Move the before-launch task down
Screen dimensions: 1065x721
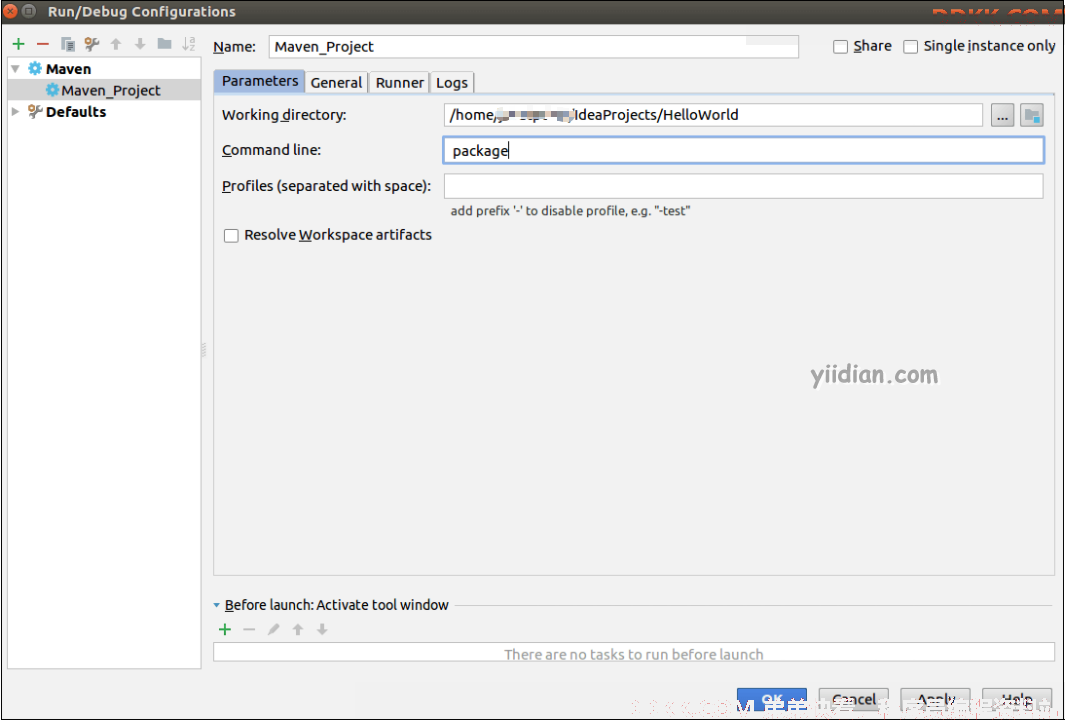pos(322,629)
